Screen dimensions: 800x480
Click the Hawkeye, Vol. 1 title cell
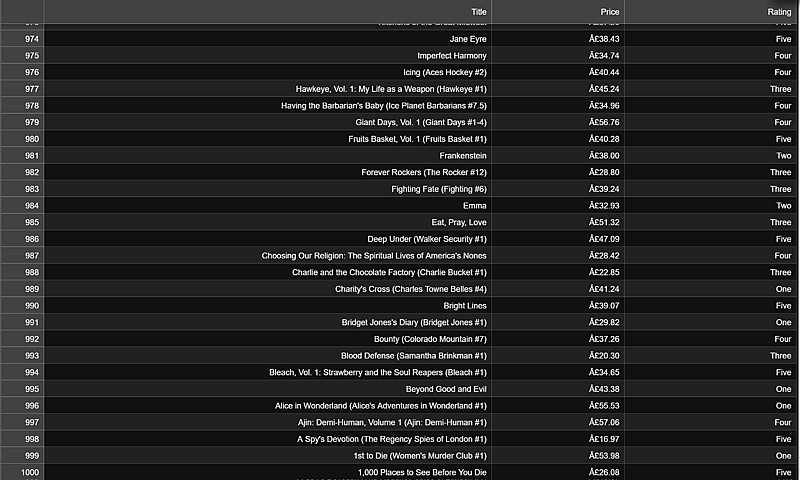coord(267,89)
